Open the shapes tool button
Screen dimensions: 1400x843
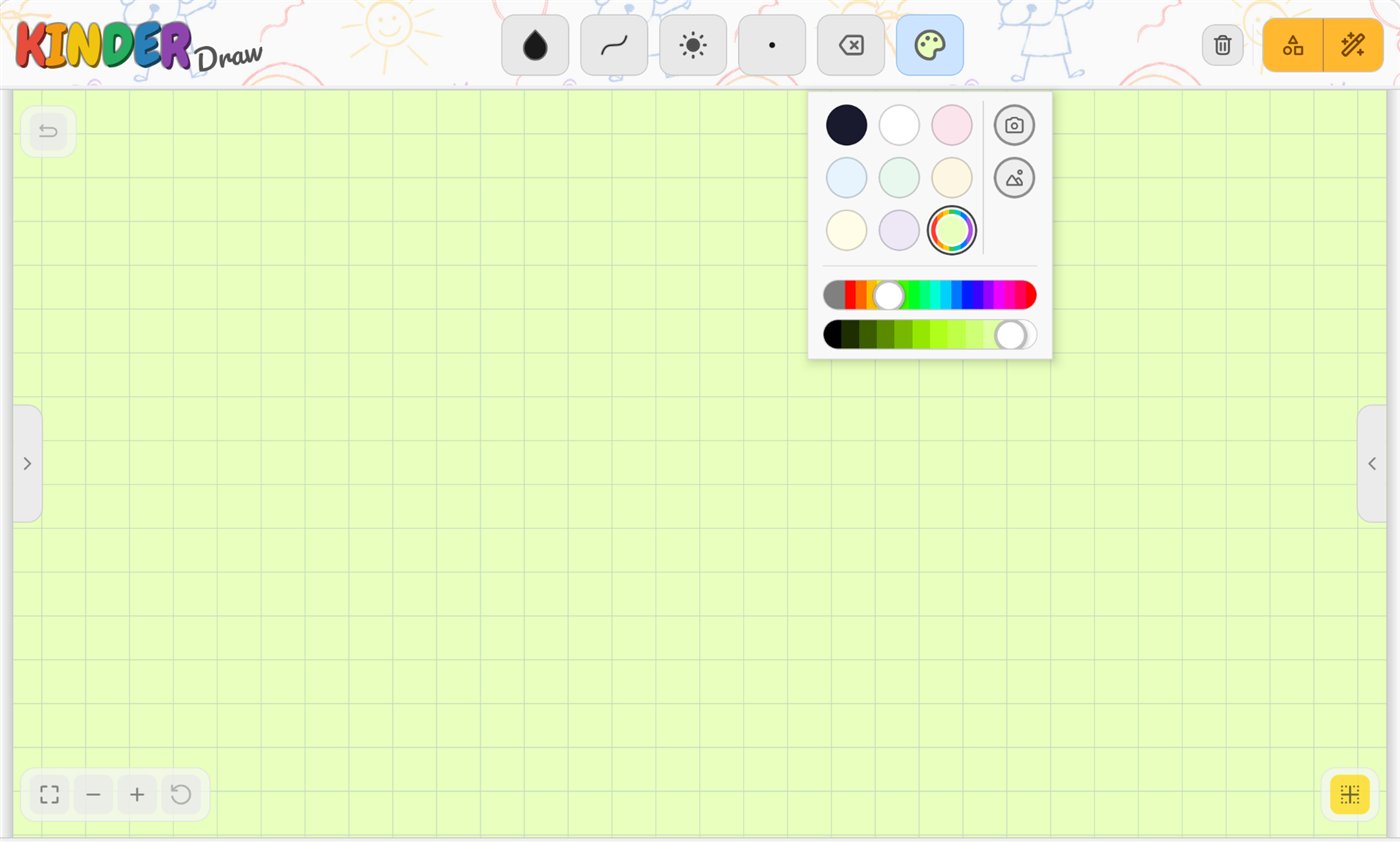click(1293, 45)
